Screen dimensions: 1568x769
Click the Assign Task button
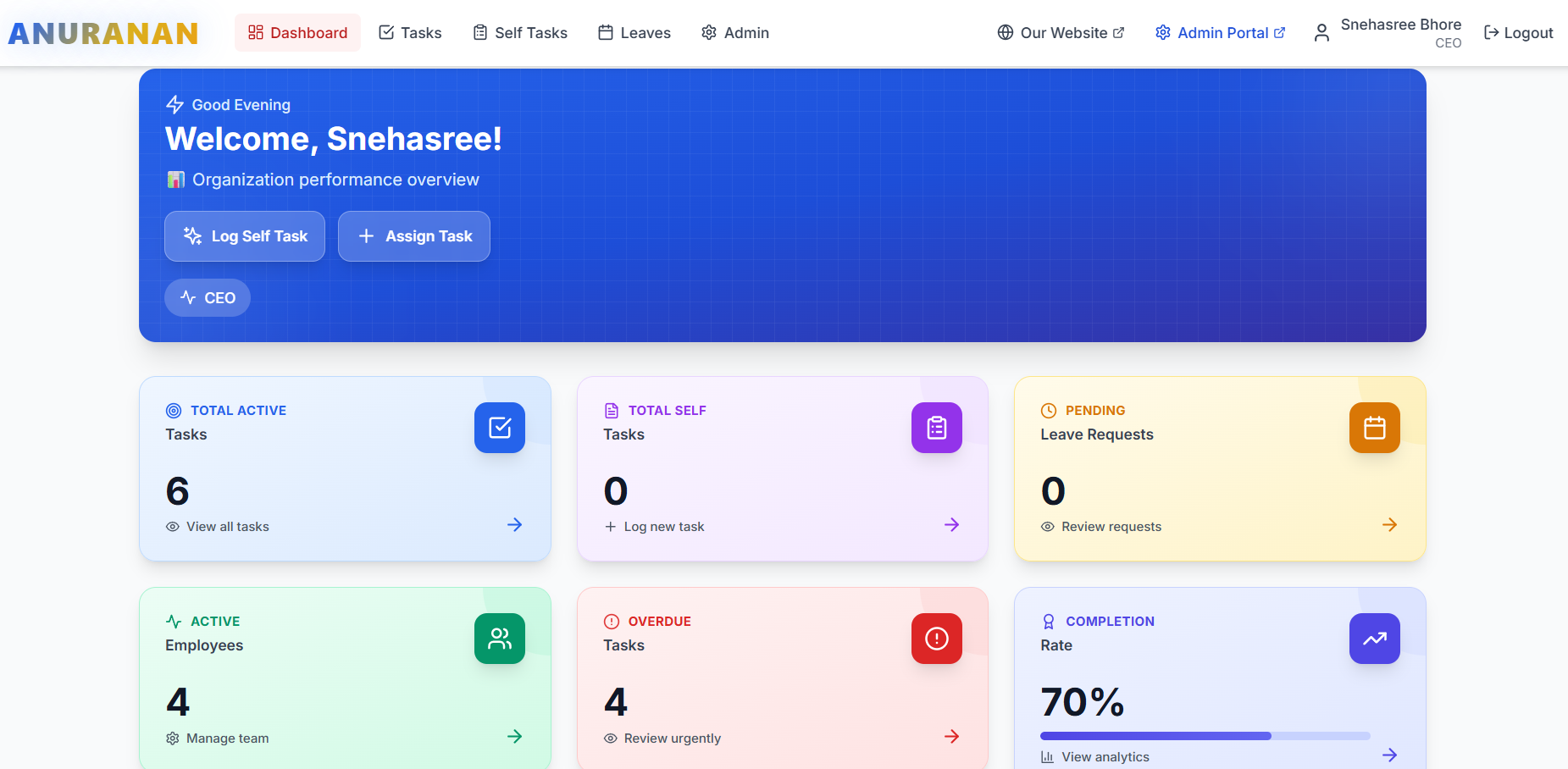click(413, 236)
